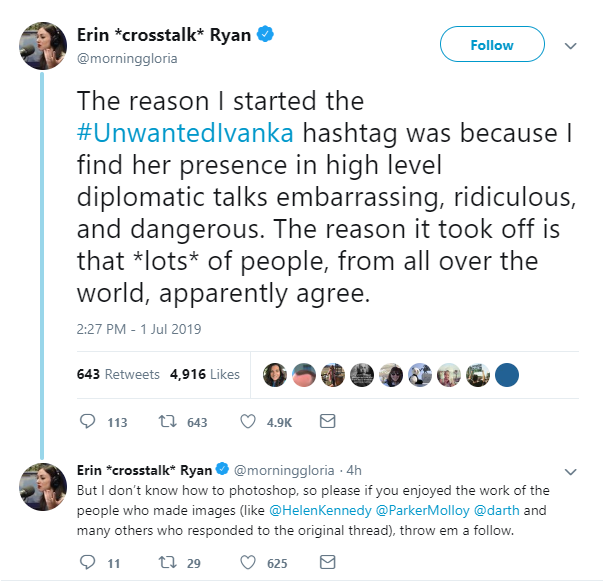603x581 pixels.
Task: View the 643 Retweets list
Action: (118, 374)
